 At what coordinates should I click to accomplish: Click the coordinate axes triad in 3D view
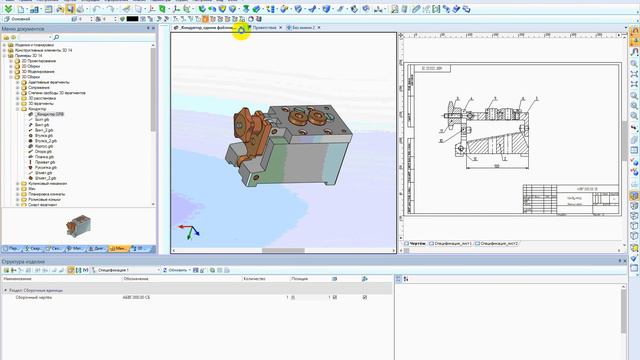tap(189, 231)
